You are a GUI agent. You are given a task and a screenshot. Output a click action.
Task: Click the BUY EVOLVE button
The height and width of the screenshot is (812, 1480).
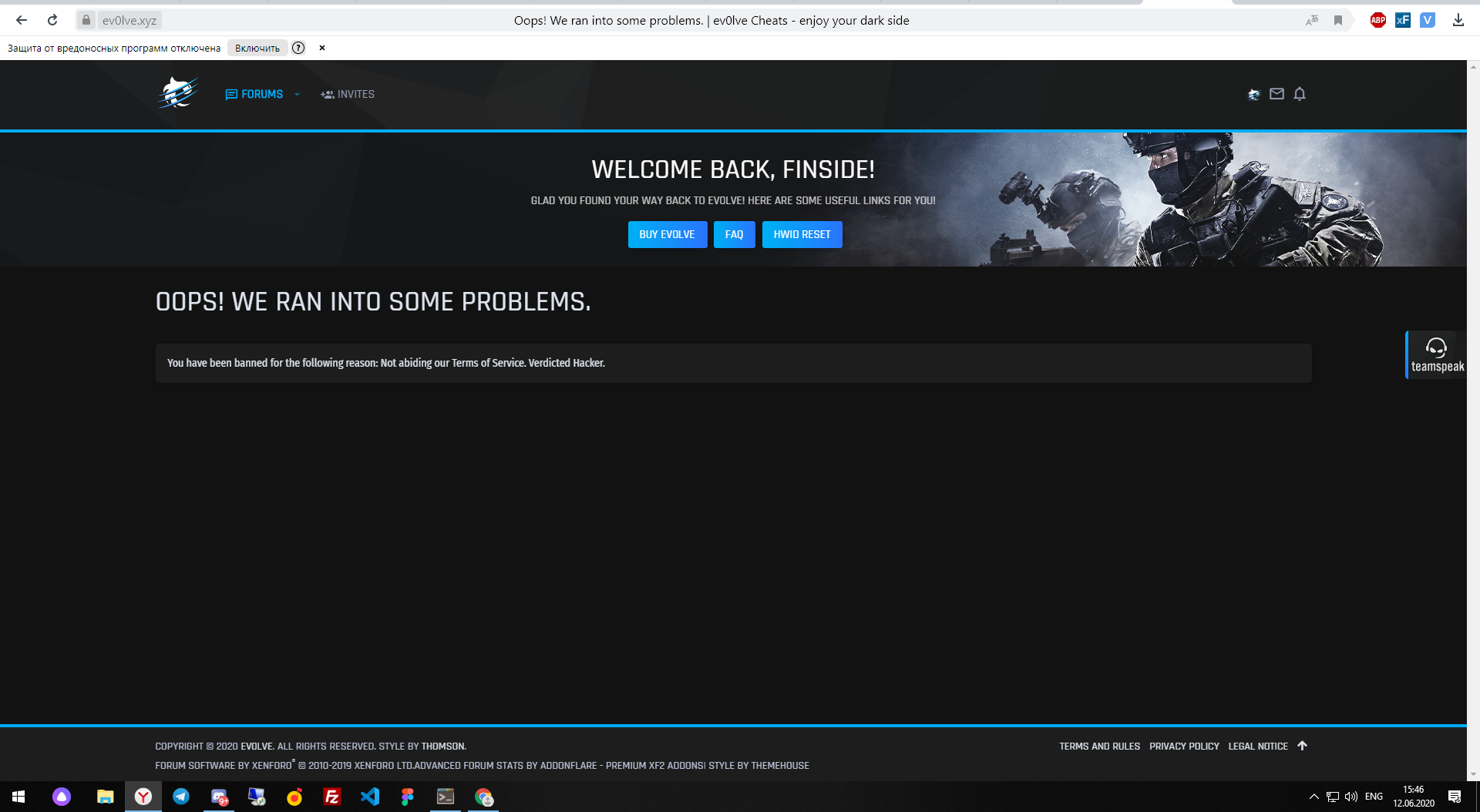(x=668, y=234)
